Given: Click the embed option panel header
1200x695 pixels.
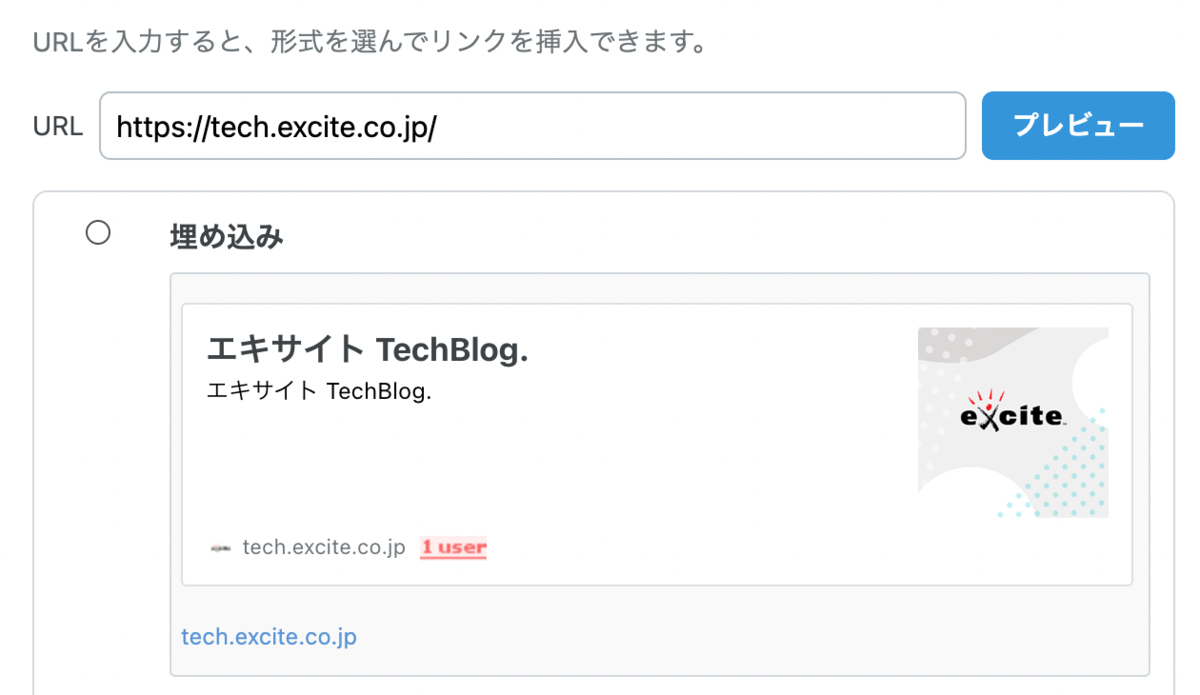Looking at the screenshot, I should [226, 235].
